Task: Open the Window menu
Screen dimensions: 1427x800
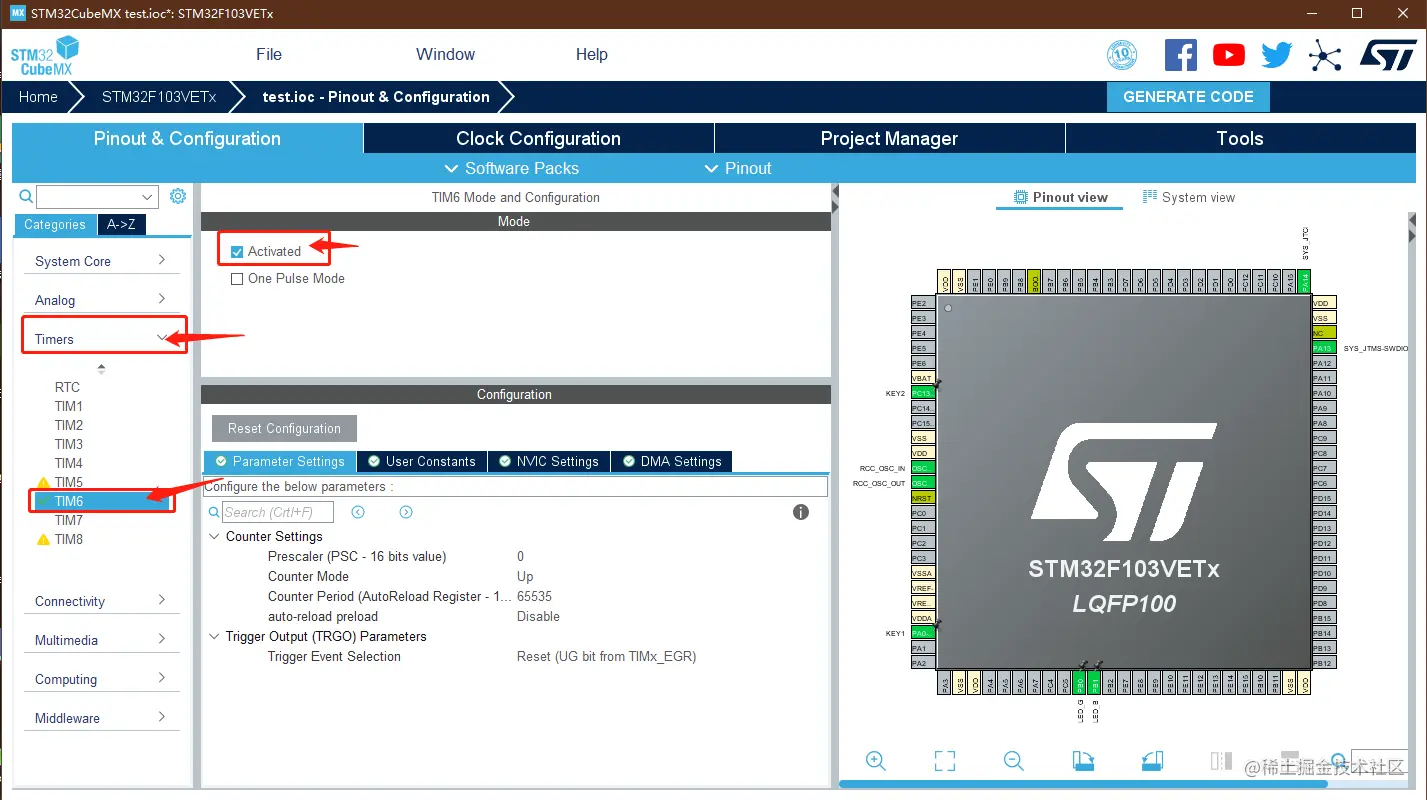Action: (446, 55)
